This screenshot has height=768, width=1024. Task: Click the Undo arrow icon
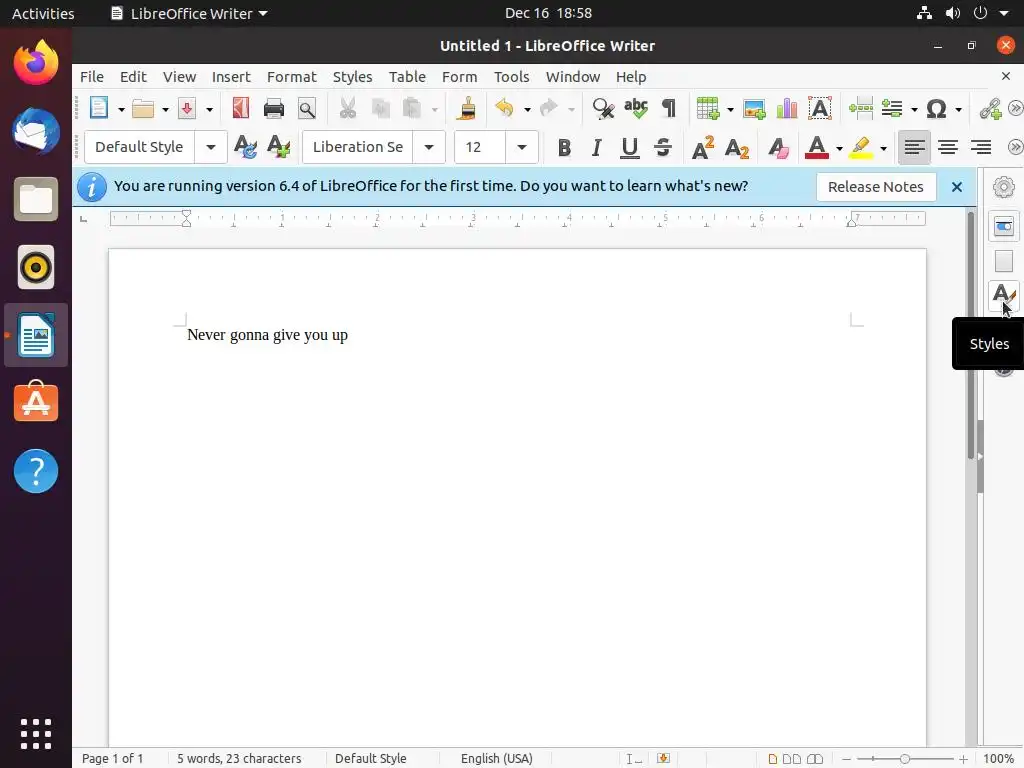tap(504, 108)
